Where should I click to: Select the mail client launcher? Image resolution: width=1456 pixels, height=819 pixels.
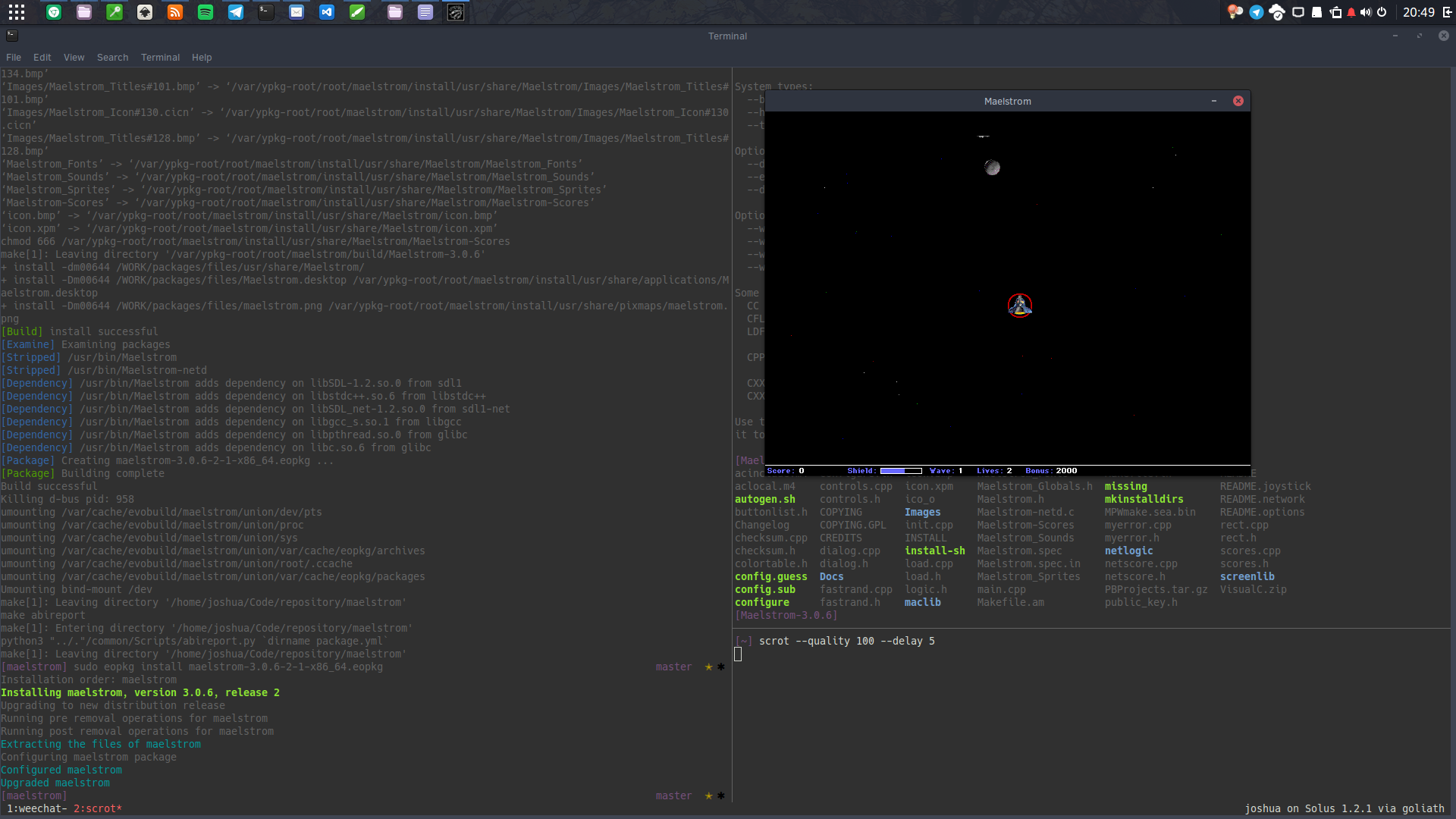coord(297,12)
